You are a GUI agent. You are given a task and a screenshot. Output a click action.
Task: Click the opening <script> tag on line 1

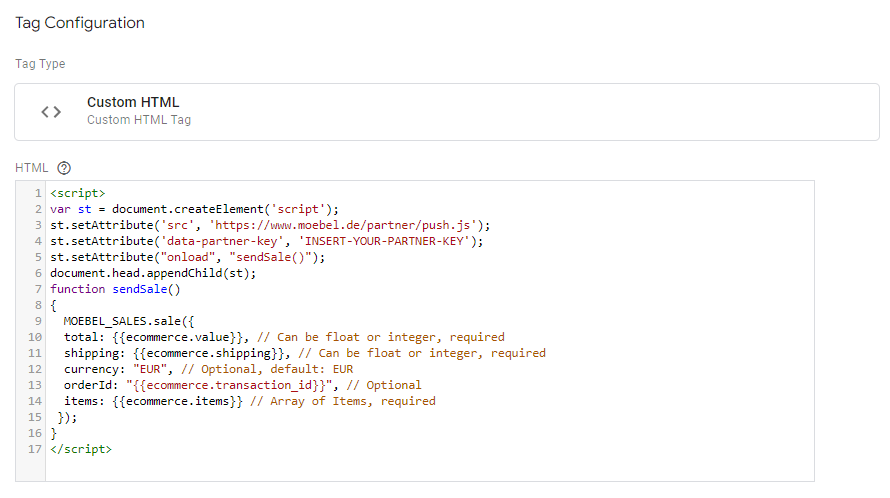pos(78,193)
